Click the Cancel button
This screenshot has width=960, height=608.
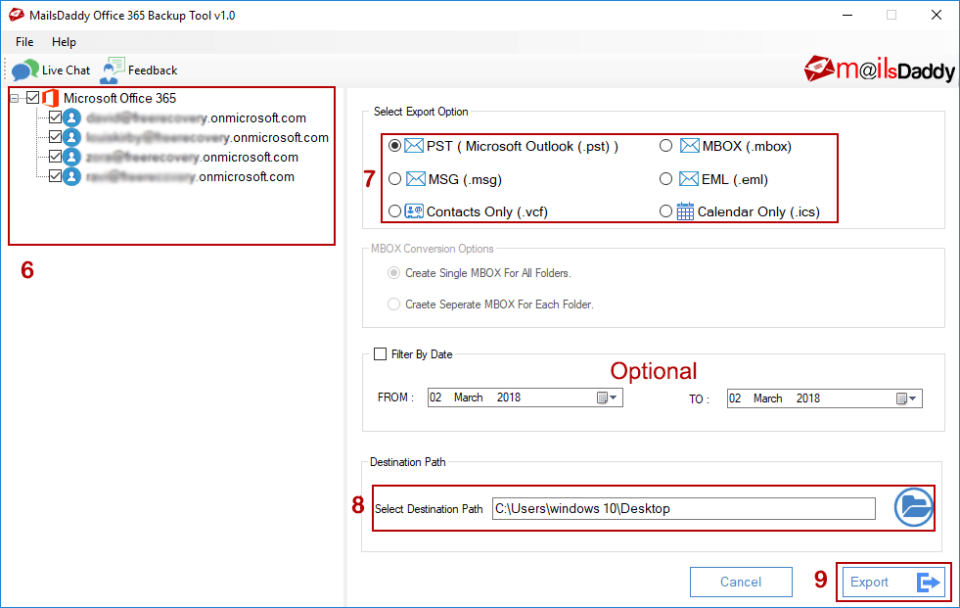tap(740, 581)
